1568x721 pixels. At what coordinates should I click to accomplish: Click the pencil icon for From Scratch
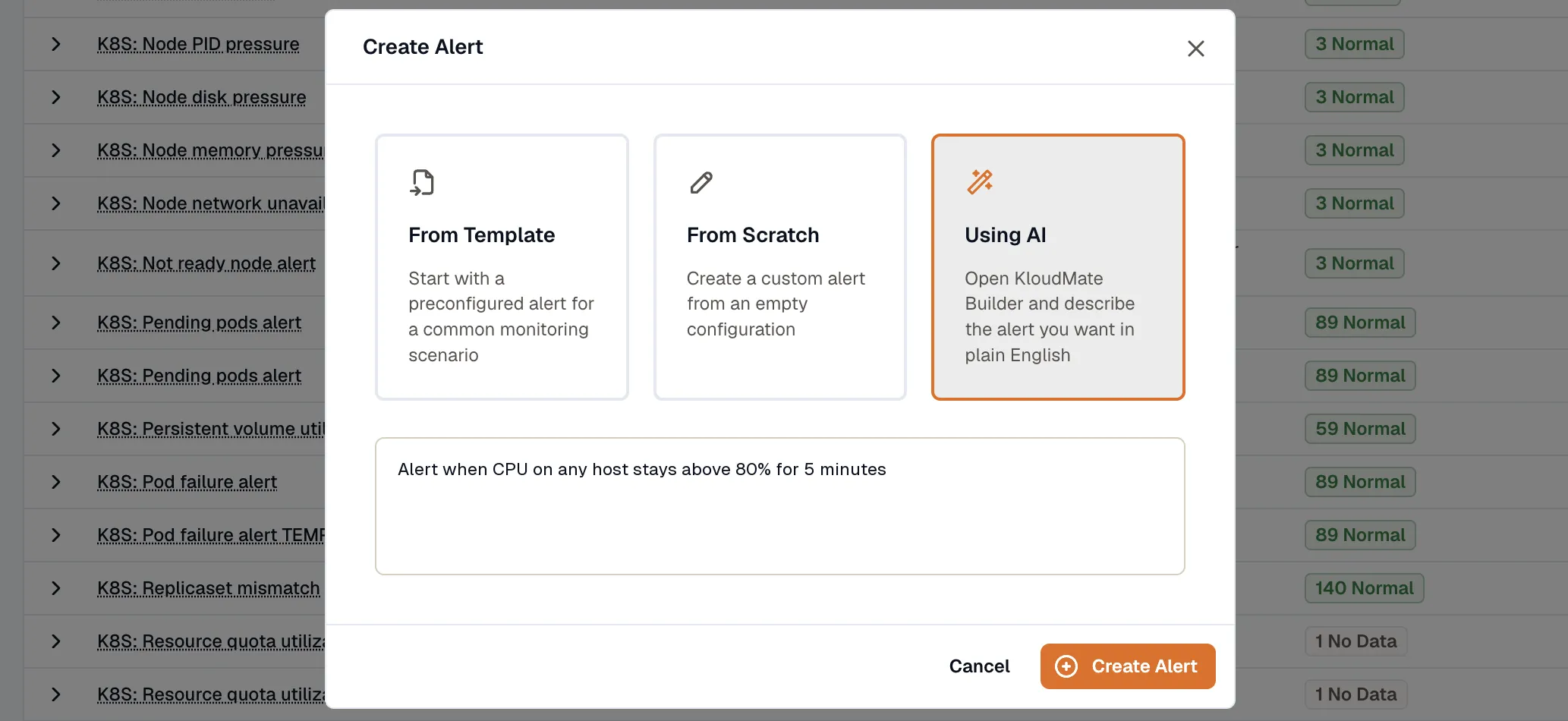701,182
